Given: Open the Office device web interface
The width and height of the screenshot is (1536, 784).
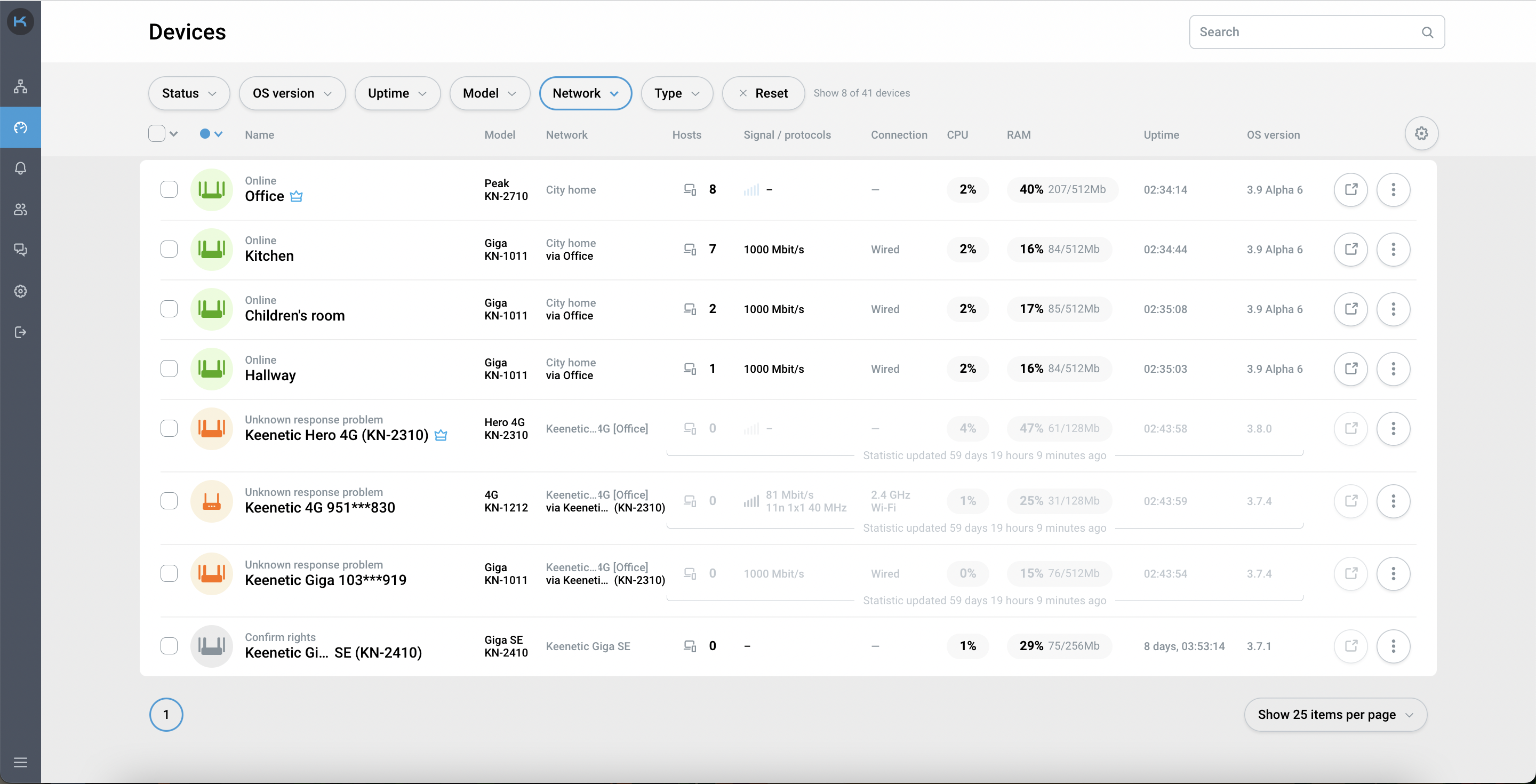Looking at the screenshot, I should click(1350, 189).
